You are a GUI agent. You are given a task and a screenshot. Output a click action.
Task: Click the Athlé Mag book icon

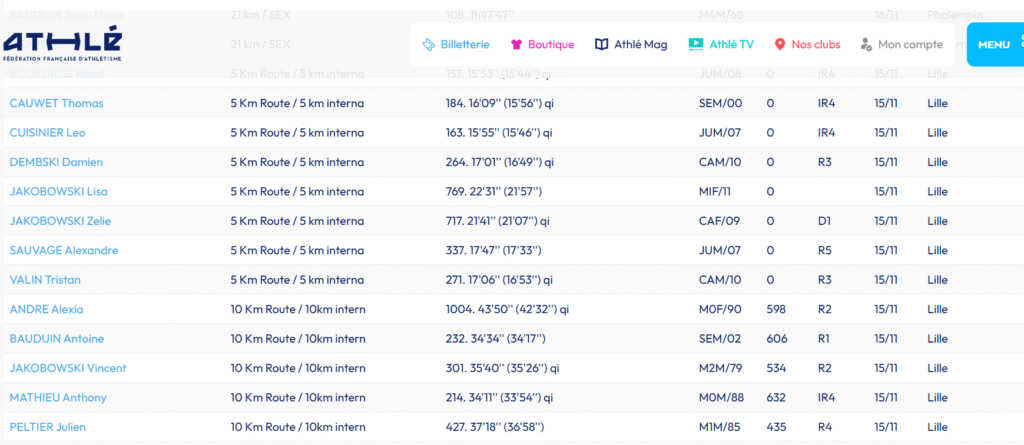[602, 45]
